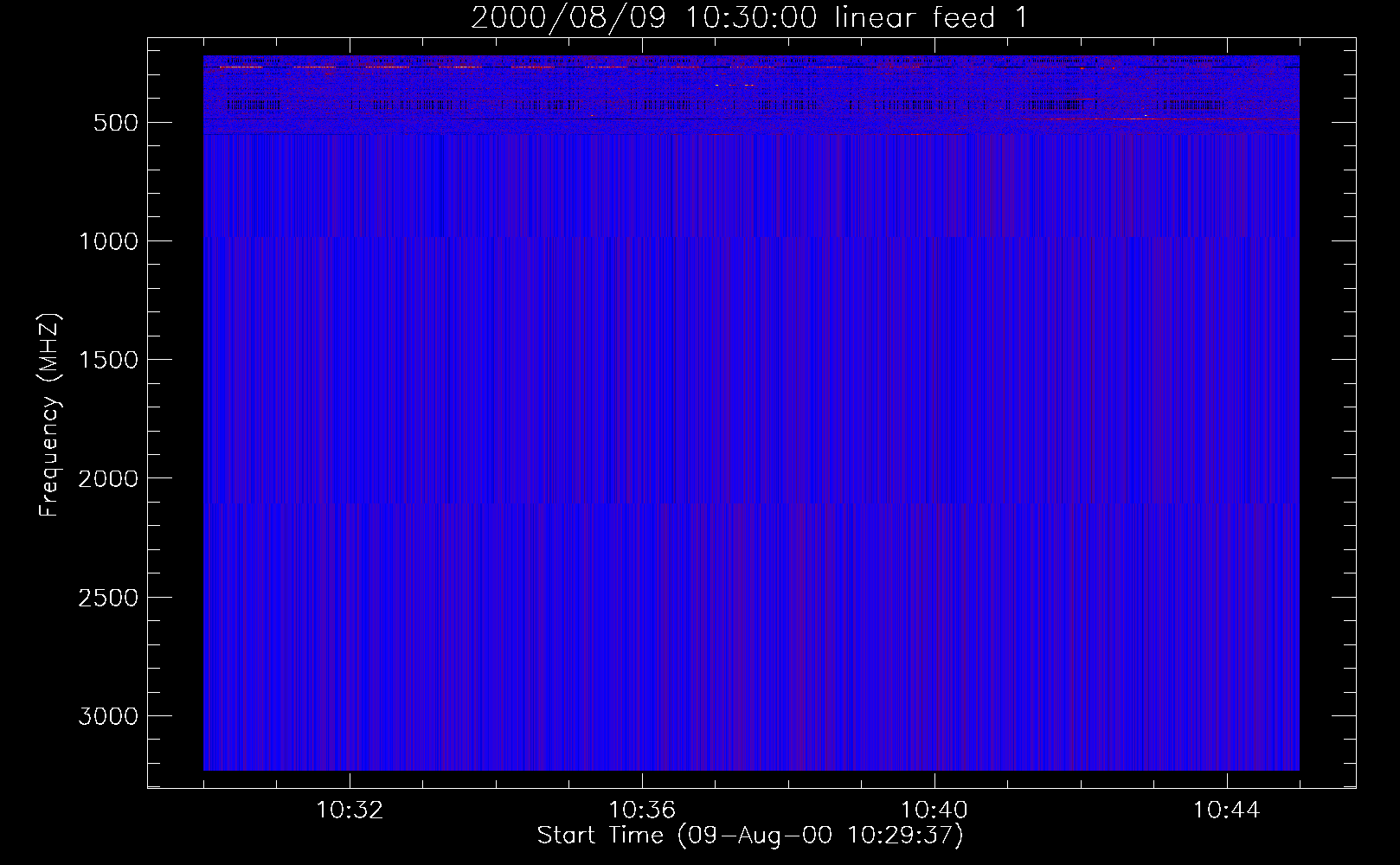Viewport: 1400px width, 865px height.
Task: Select the 'Frequency (MHZ)' axis label
Action: click(50, 415)
